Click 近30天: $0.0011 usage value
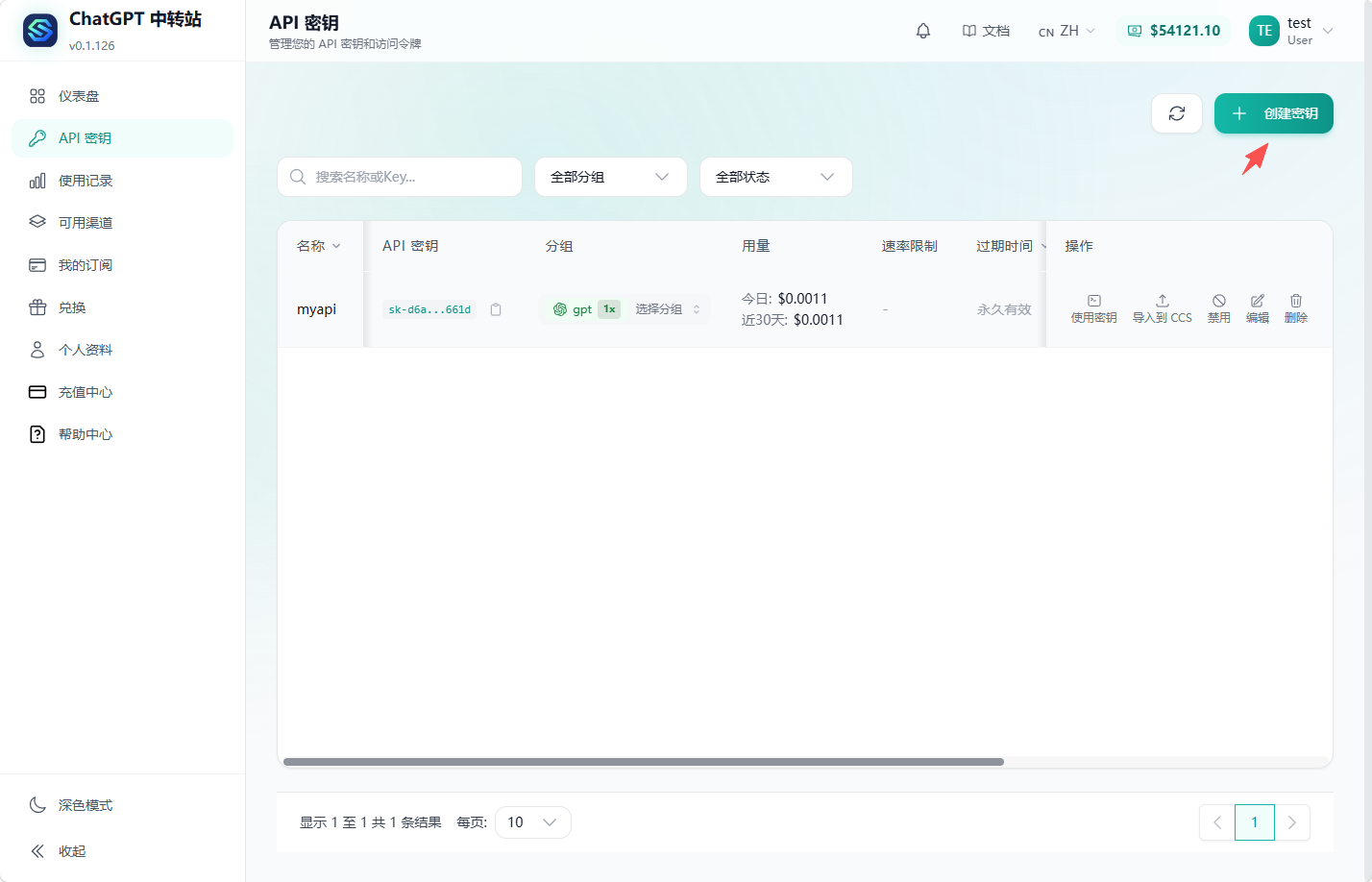 coord(793,320)
